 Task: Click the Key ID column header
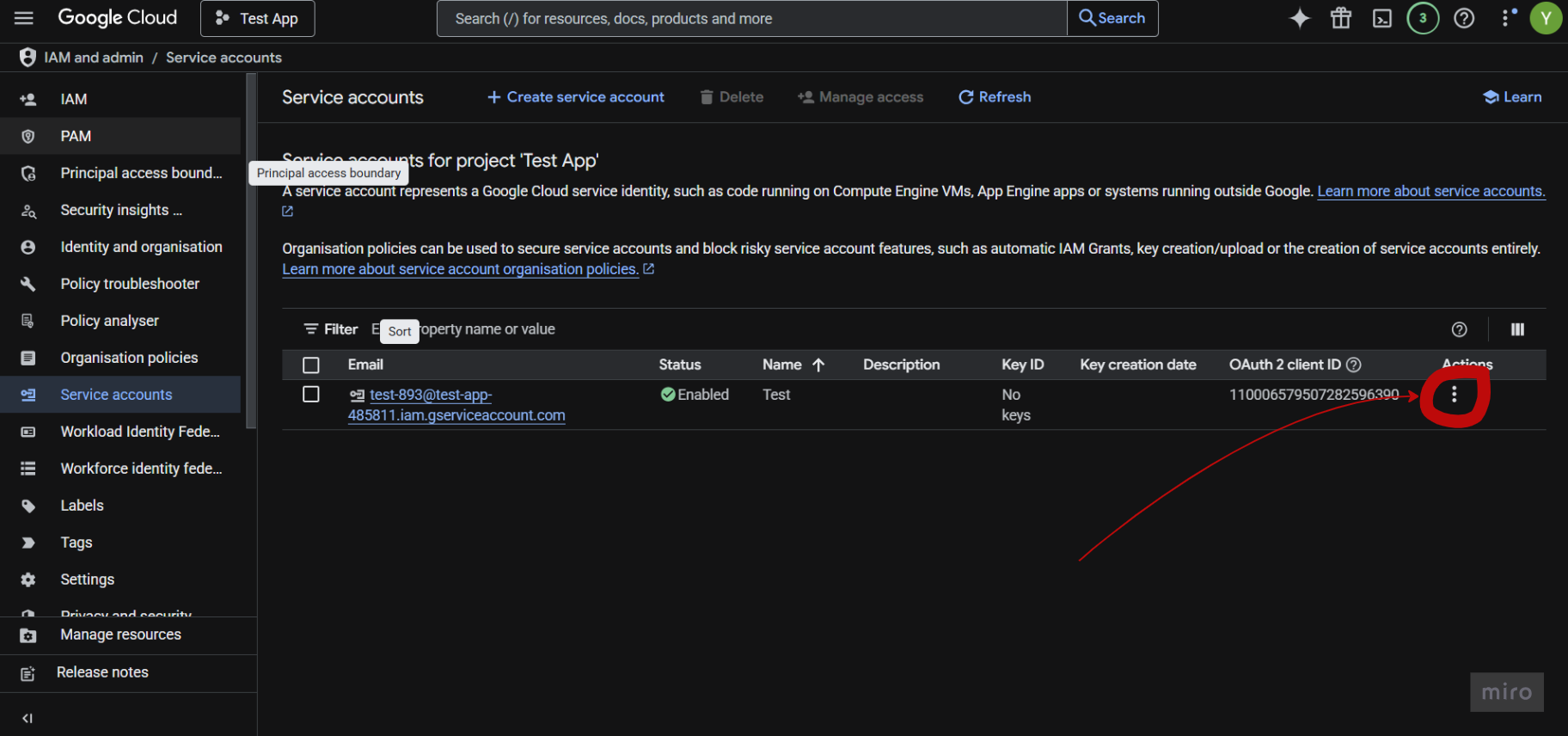(1023, 365)
